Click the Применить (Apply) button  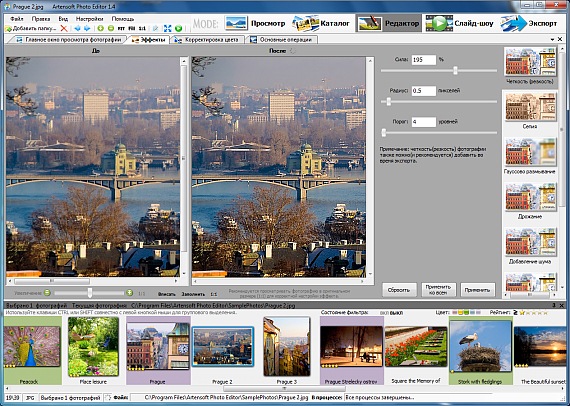[477, 290]
